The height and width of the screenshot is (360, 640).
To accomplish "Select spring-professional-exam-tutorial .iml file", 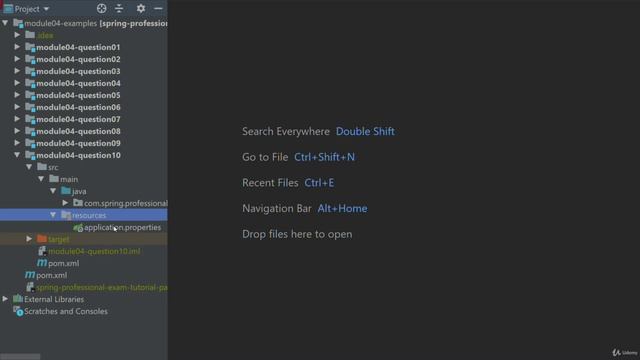I will click(102, 287).
